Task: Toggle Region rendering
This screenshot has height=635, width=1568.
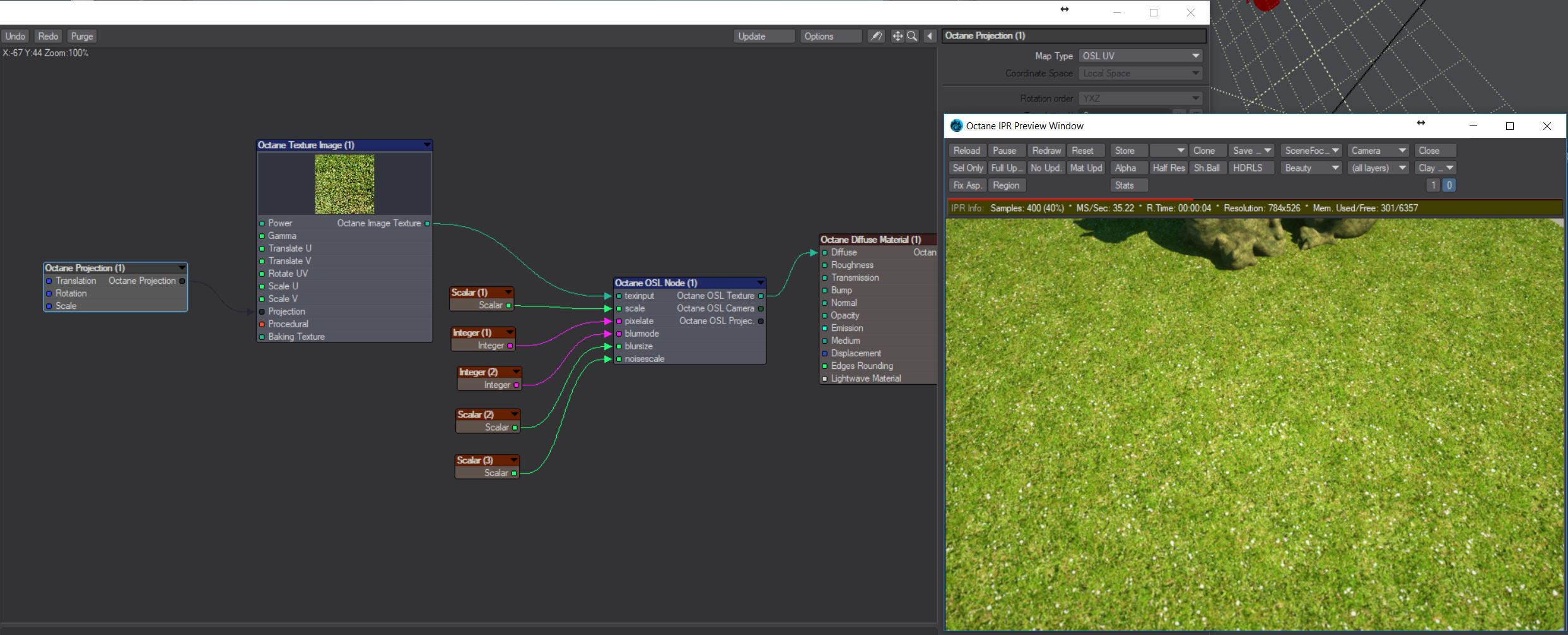Action: (x=1007, y=185)
